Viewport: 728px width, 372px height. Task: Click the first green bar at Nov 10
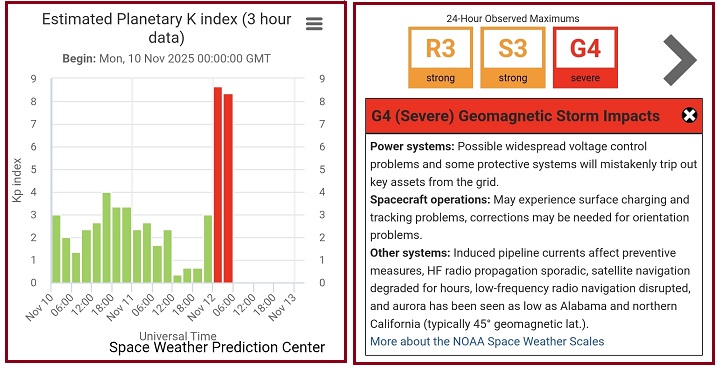pyautogui.click(x=56, y=249)
